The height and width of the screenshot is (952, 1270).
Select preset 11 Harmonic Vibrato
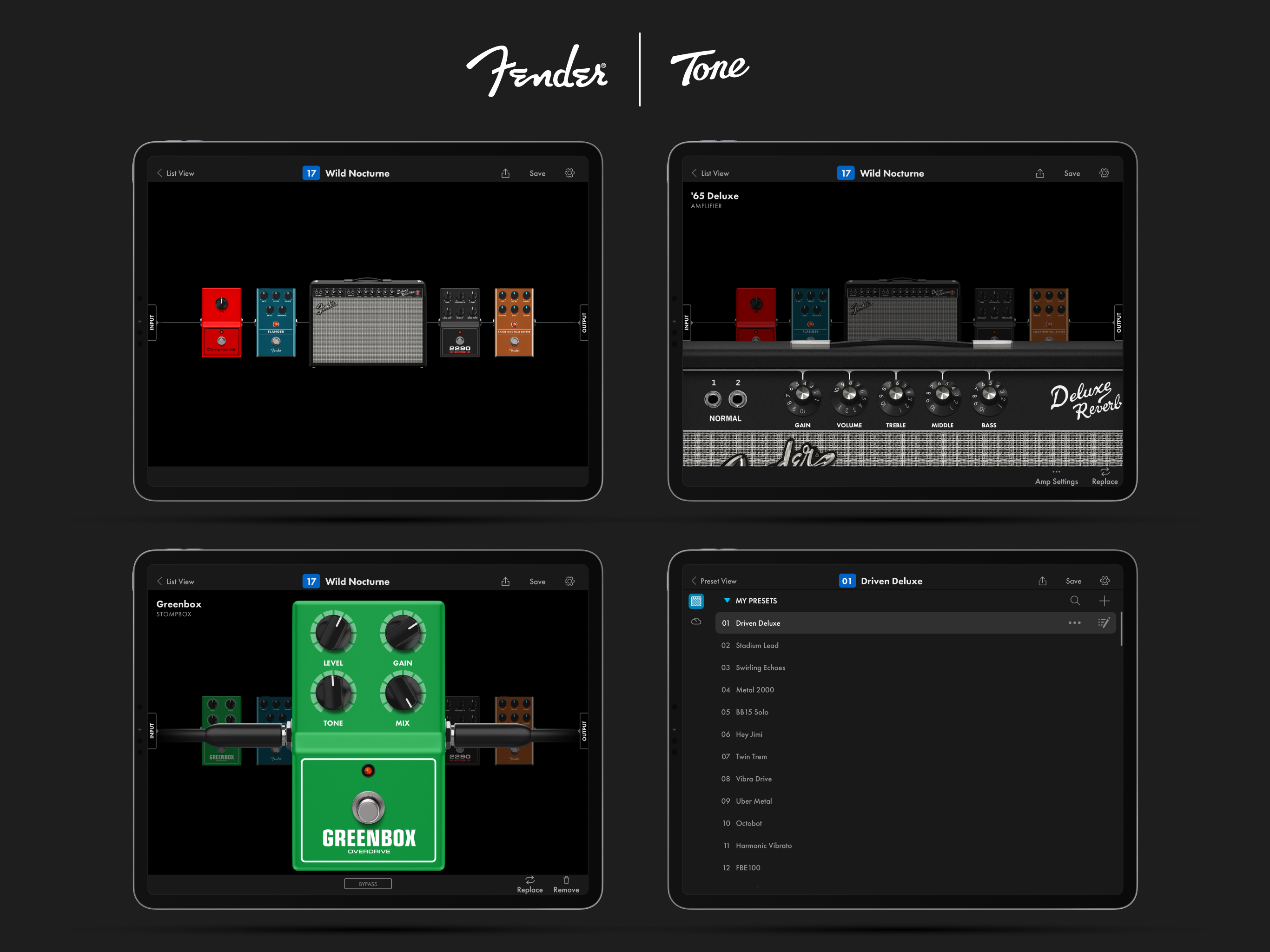point(916,846)
